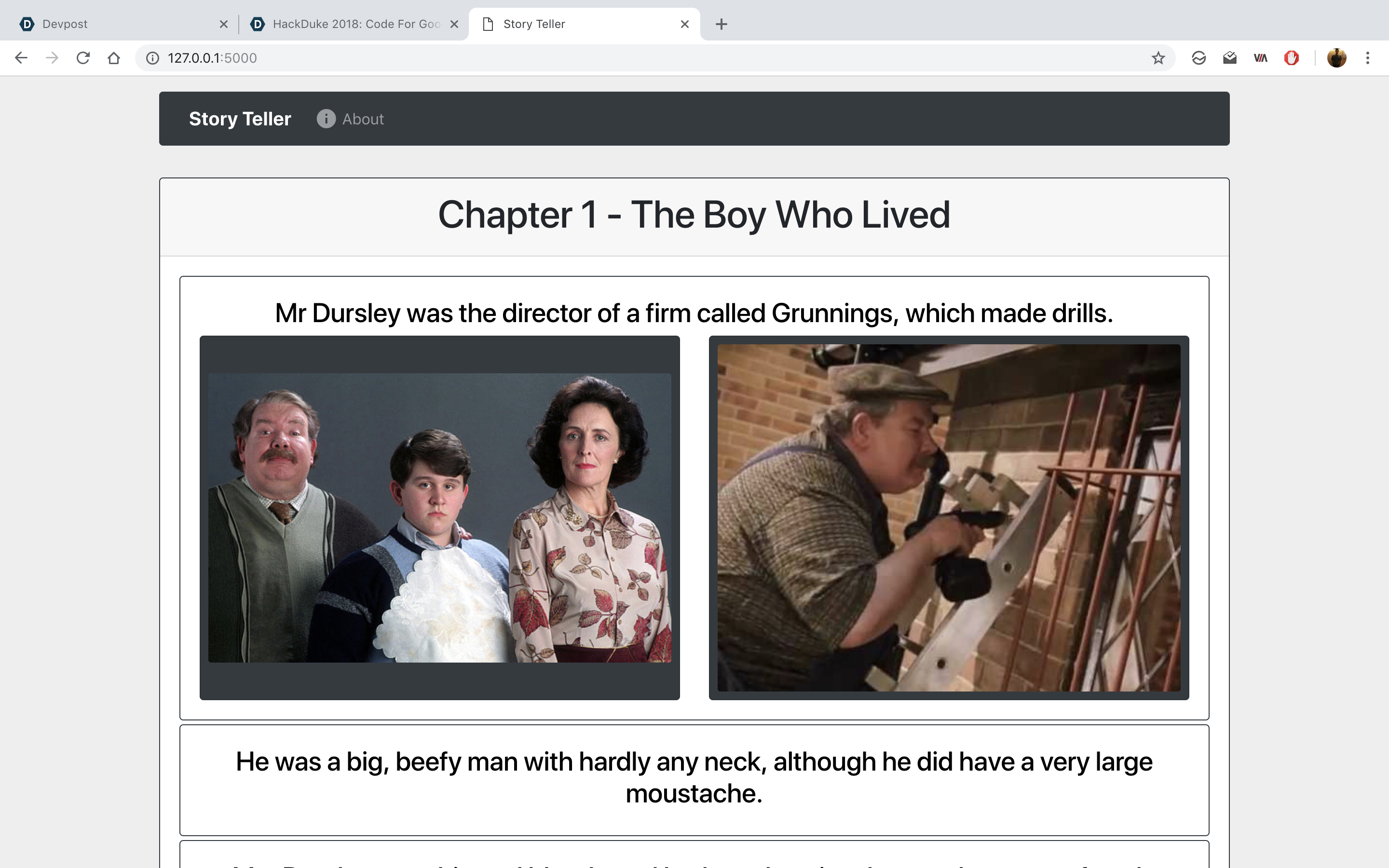Click the browser back arrow
1389x868 pixels.
(21, 58)
